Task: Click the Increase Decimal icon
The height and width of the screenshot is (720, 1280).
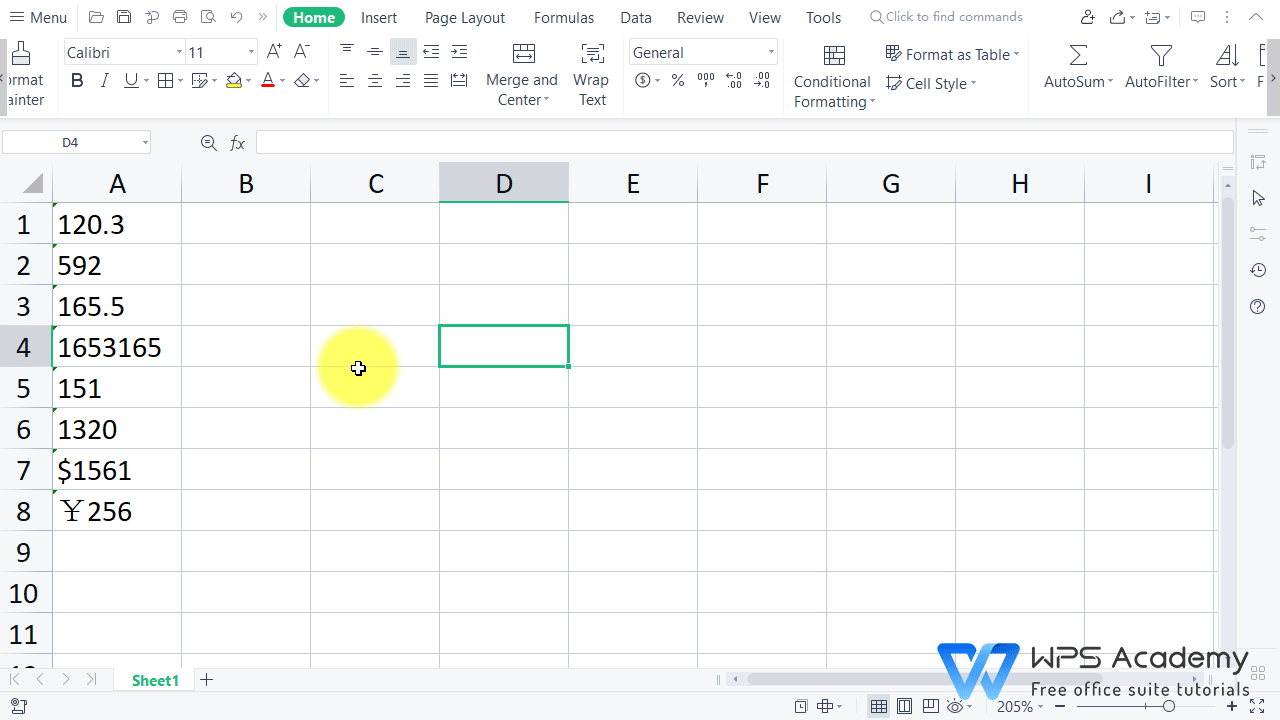Action: coord(734,81)
